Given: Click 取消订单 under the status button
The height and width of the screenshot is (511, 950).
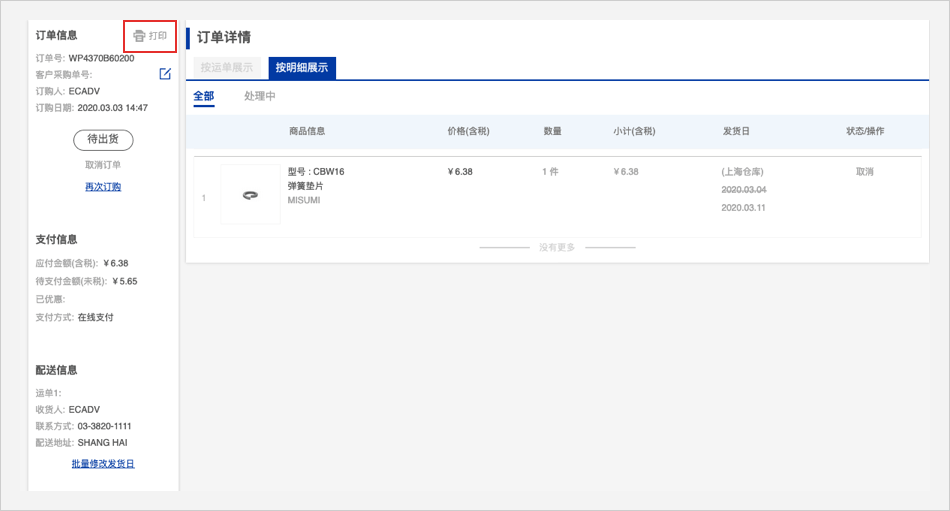Looking at the screenshot, I should (x=103, y=165).
